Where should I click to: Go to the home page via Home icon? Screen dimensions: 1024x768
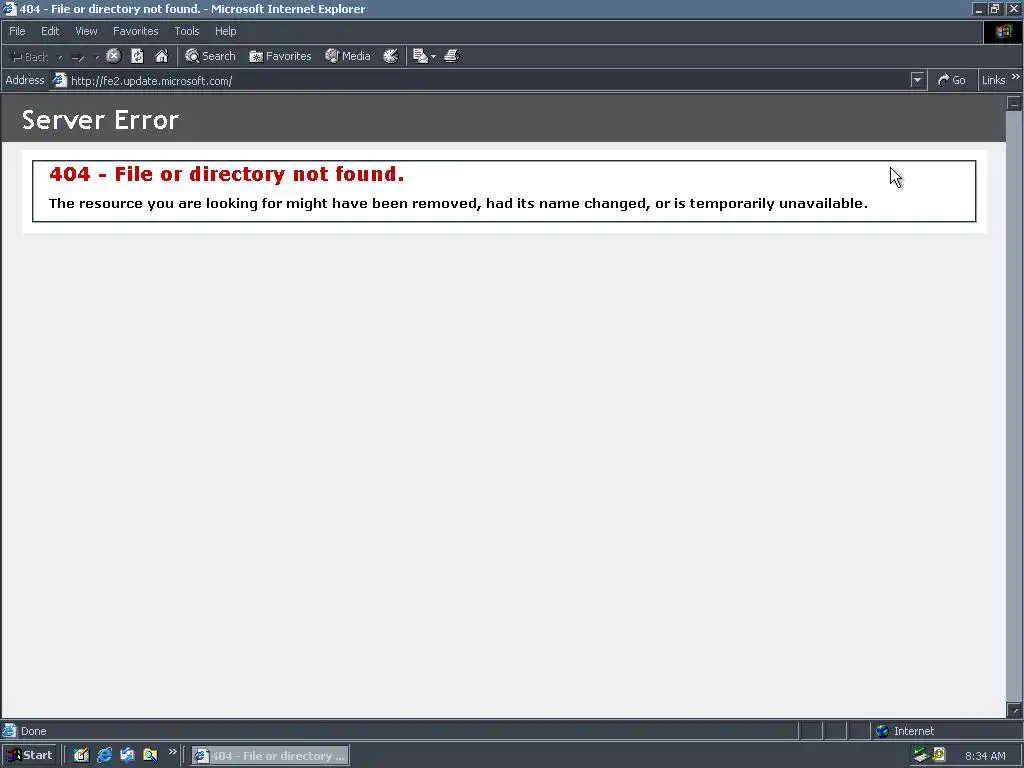tap(161, 56)
